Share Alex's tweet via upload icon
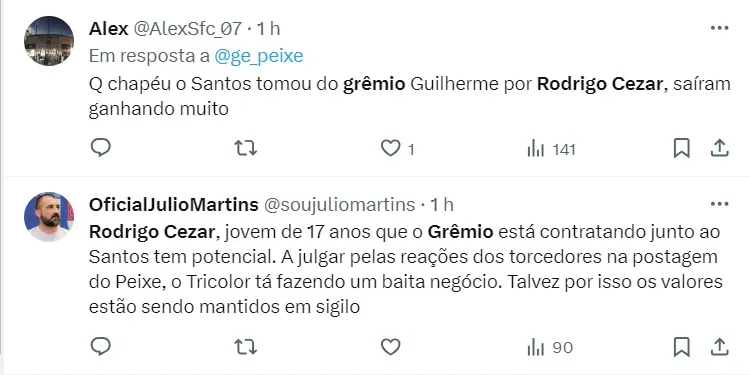The width and height of the screenshot is (750, 375). tap(719, 148)
